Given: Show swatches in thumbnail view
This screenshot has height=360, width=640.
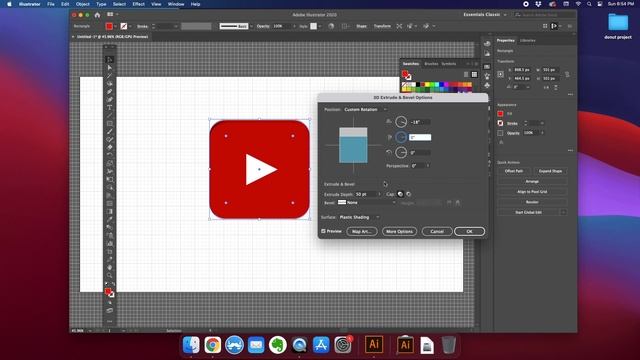Looking at the screenshot, I should click(x=474, y=75).
